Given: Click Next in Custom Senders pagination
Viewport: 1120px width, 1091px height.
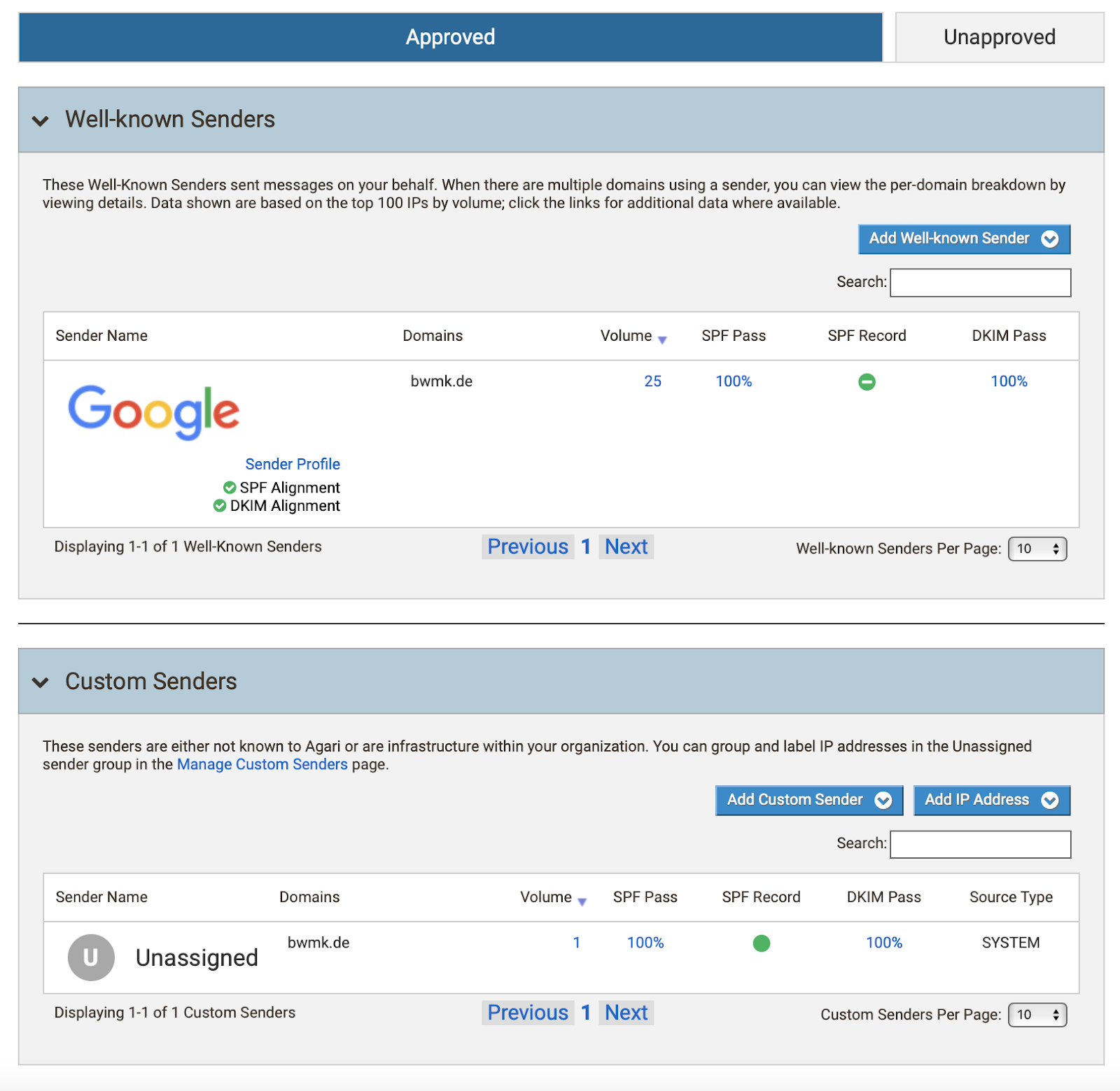Looking at the screenshot, I should (626, 1013).
